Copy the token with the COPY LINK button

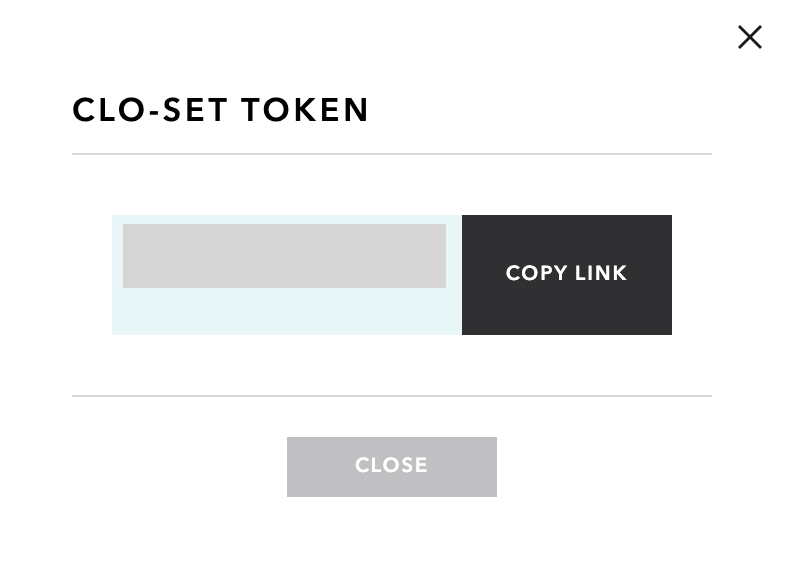[x=566, y=275]
